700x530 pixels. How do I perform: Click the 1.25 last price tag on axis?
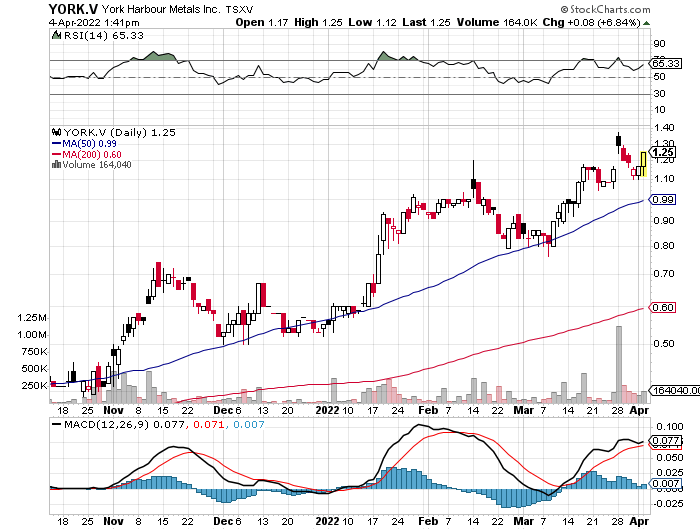pos(663,153)
